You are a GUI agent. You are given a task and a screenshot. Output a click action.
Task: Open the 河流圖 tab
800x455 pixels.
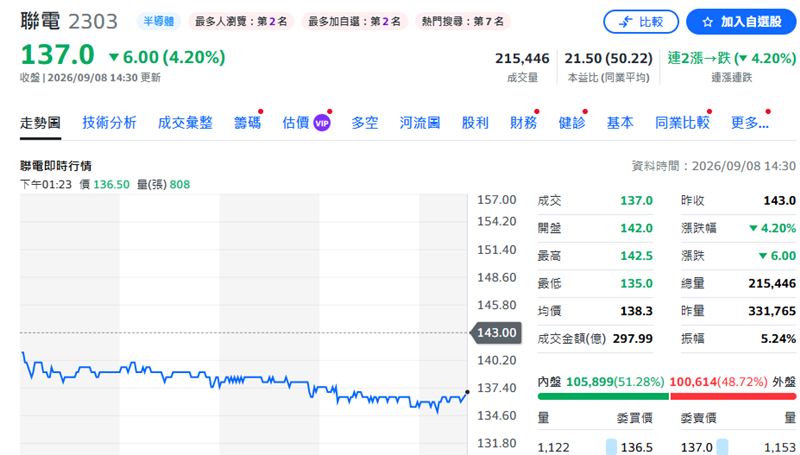419,123
